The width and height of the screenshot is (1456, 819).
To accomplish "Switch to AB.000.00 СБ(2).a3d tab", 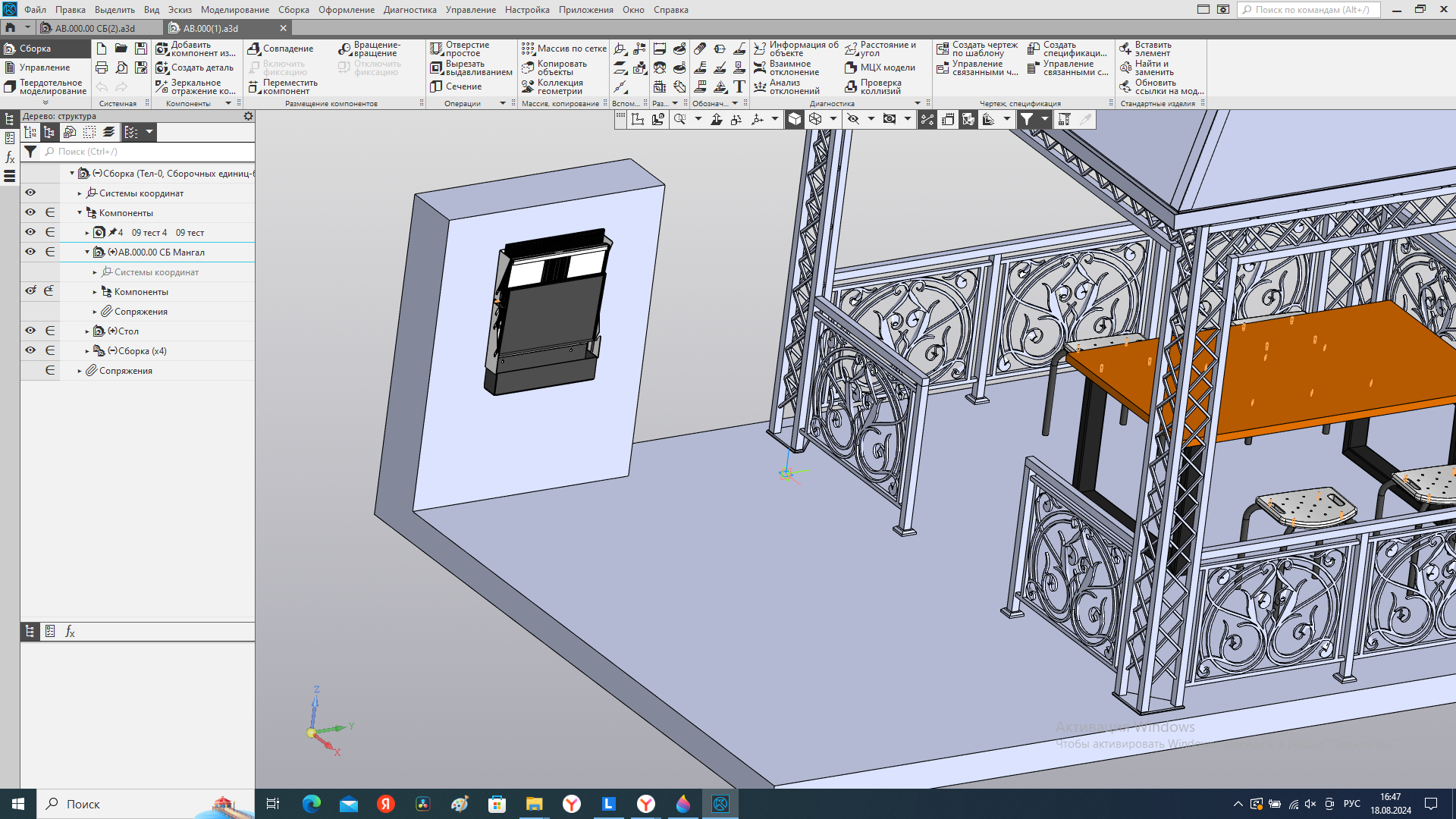I will [95, 28].
